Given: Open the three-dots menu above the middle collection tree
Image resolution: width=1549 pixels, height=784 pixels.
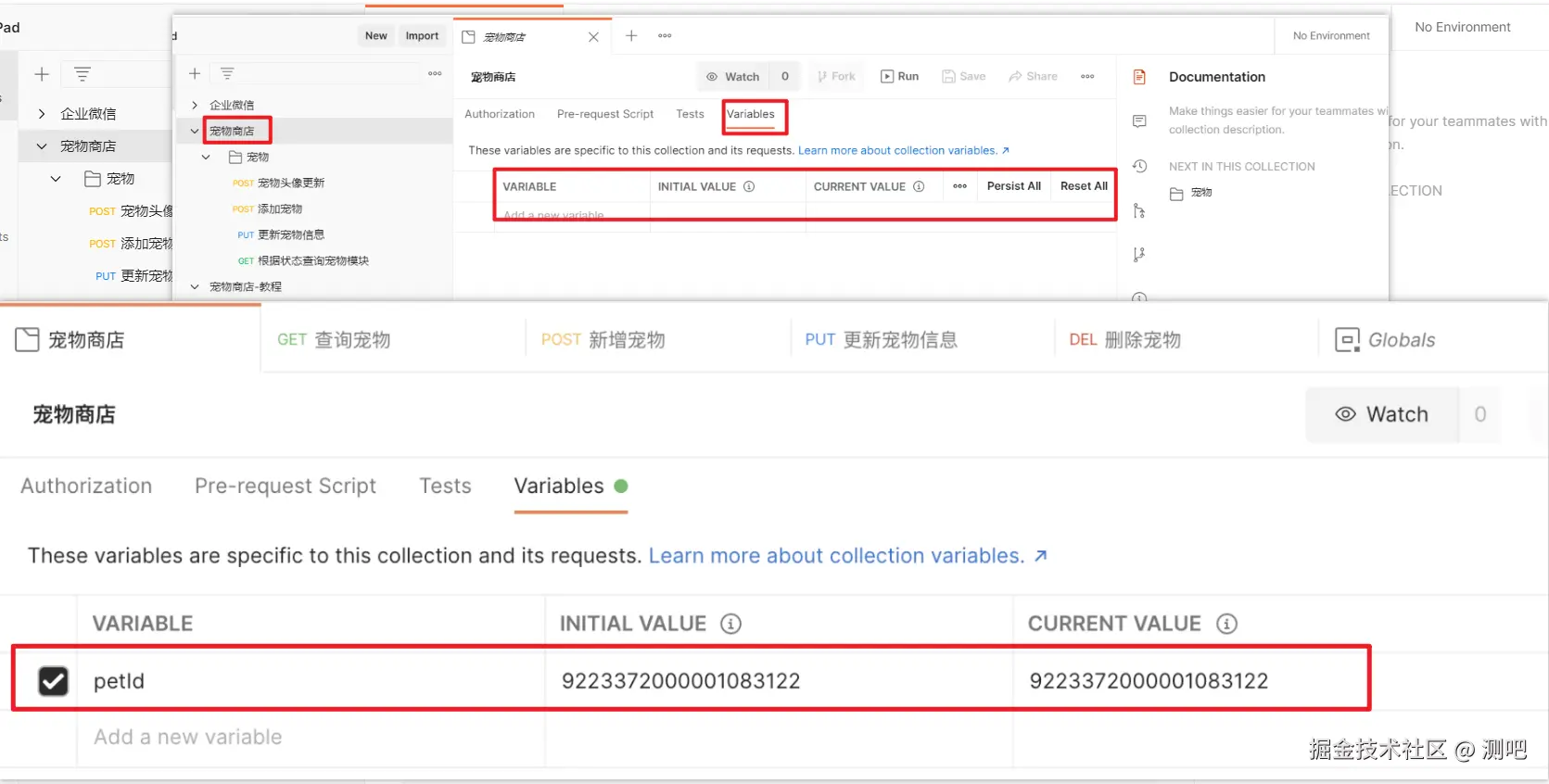Looking at the screenshot, I should pos(435,73).
